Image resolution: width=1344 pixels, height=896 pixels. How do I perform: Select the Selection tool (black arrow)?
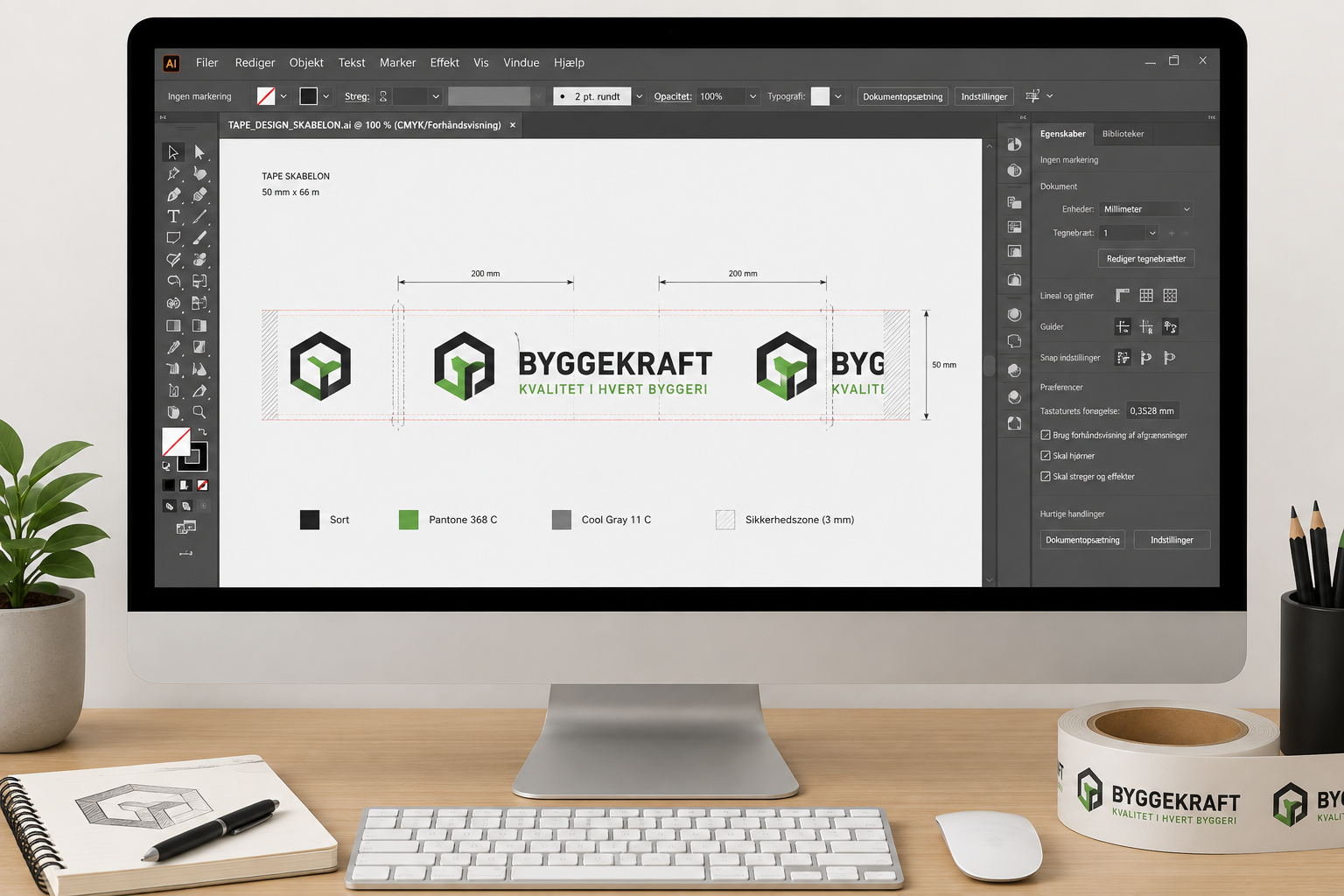pyautogui.click(x=173, y=152)
